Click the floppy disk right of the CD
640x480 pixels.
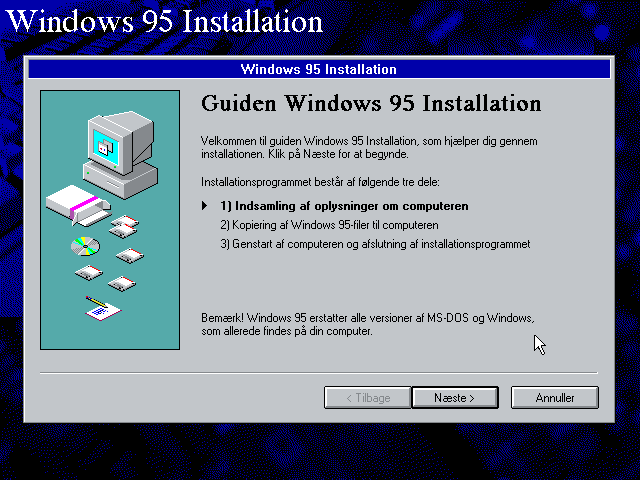[130, 256]
